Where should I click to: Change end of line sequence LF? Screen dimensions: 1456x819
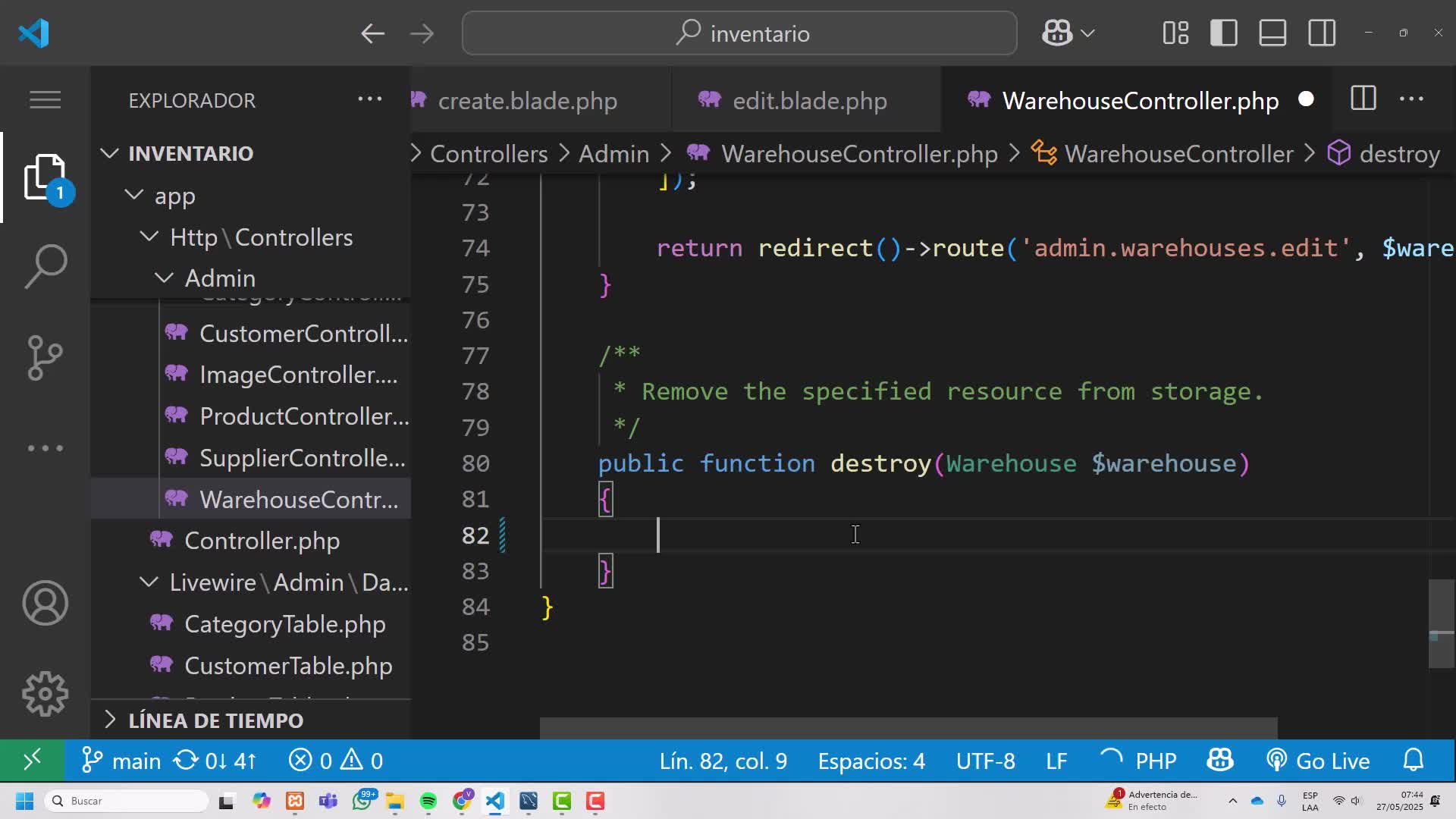pyautogui.click(x=1056, y=761)
